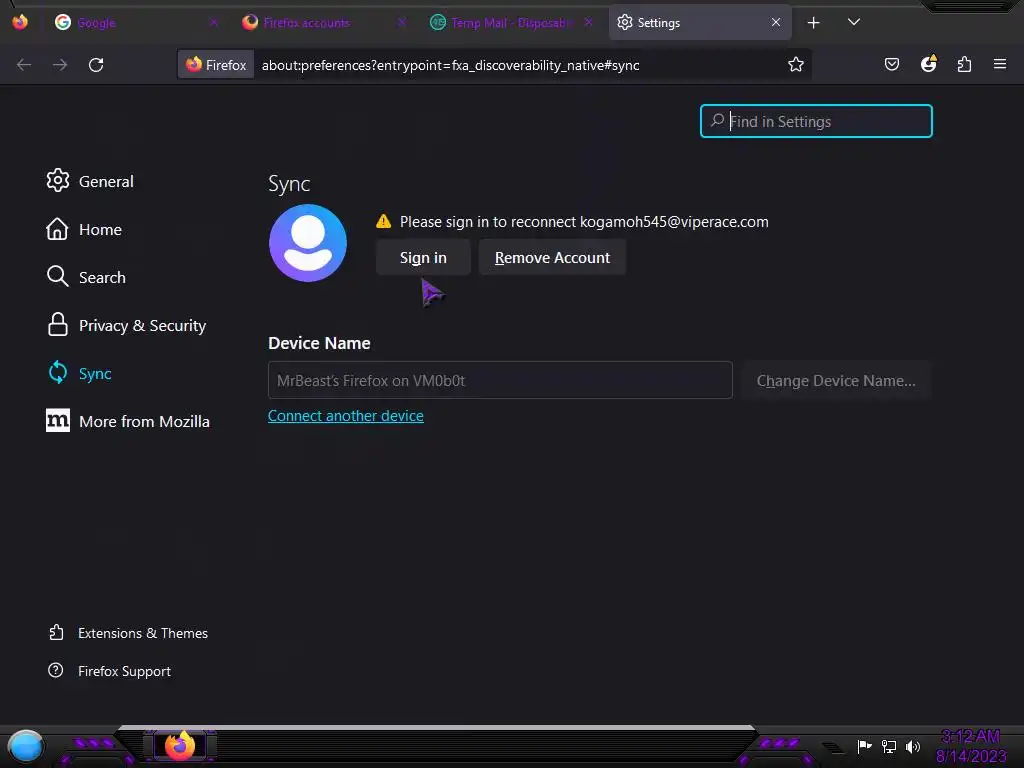1024x768 pixels.
Task: Open the Firefox application menu
Action: click(x=1000, y=64)
